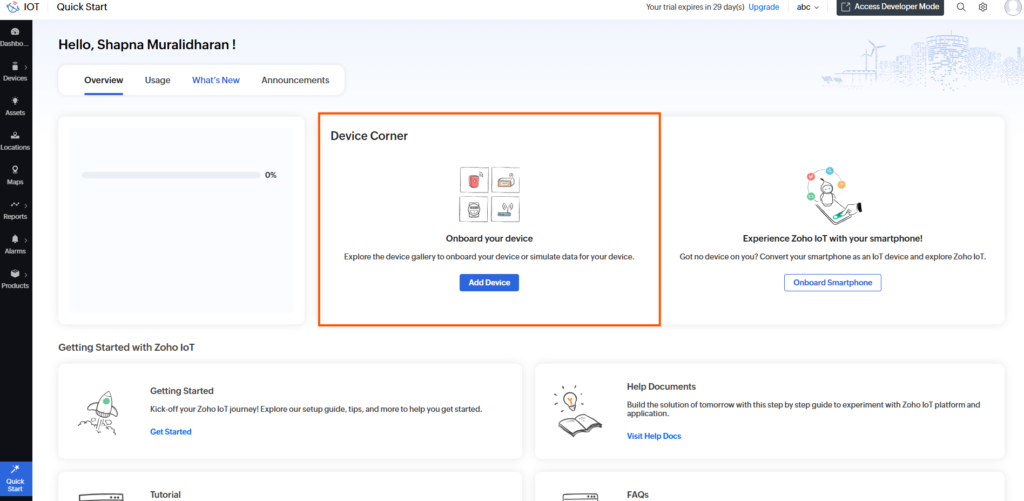The image size is (1024, 501).
Task: Open the Locations sidebar icon
Action: 15,135
